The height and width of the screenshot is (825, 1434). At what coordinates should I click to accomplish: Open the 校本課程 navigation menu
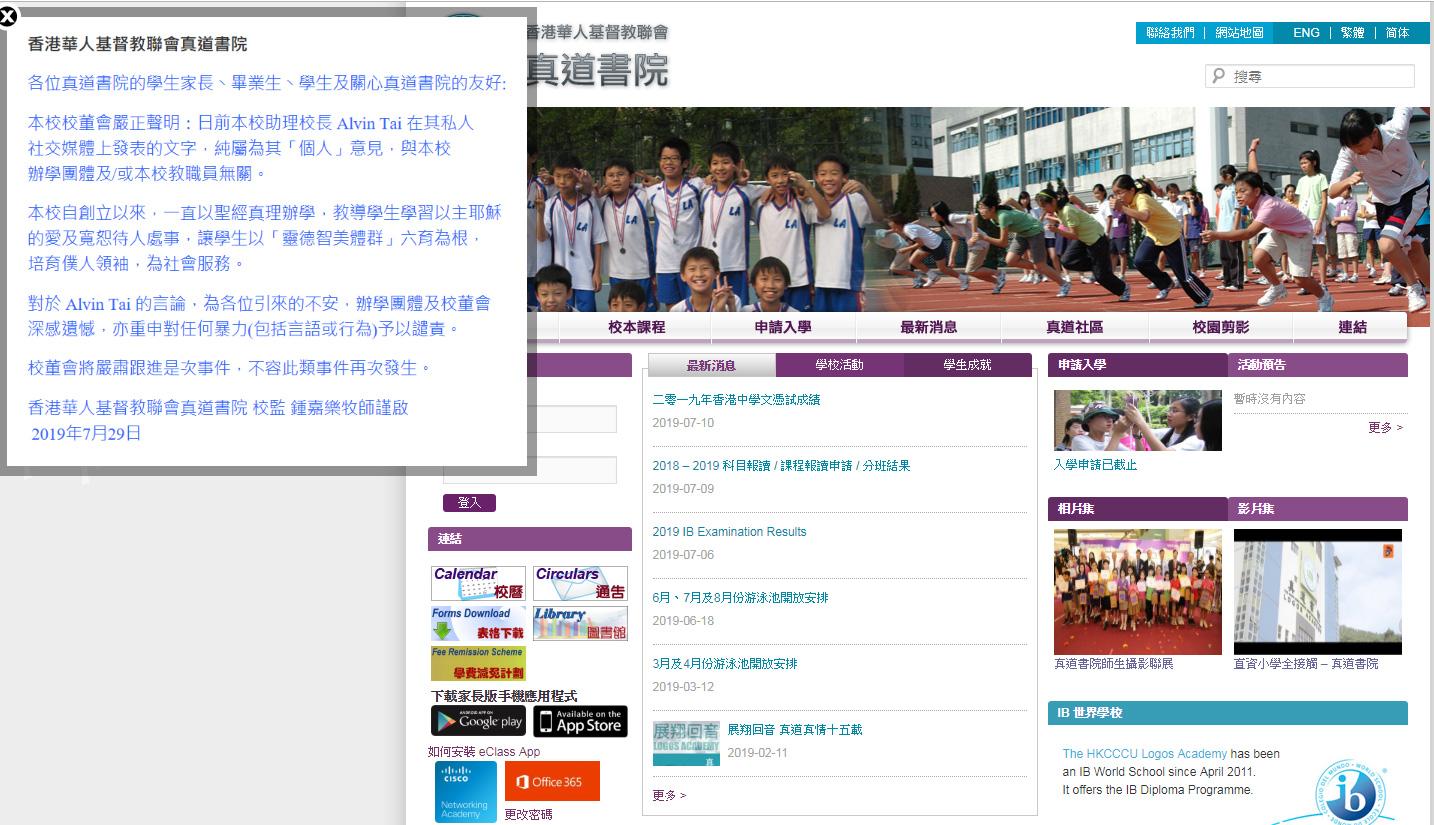(636, 327)
